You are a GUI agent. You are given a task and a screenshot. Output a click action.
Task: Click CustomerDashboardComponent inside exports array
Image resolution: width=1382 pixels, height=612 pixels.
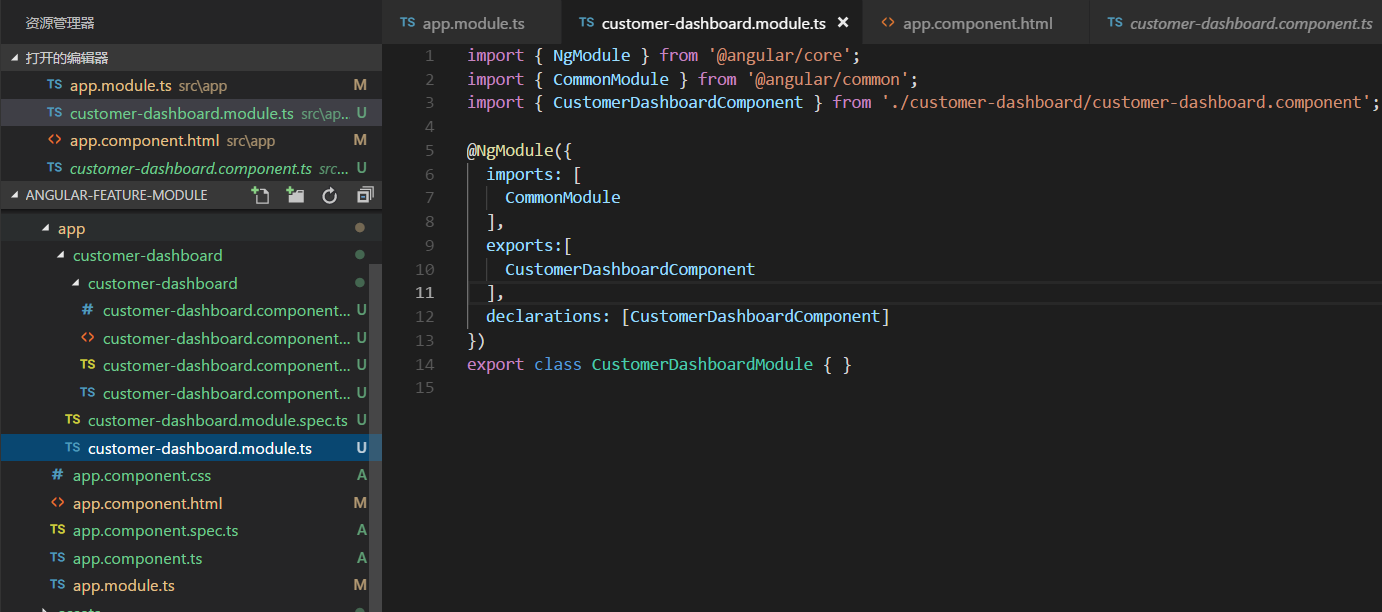630,270
